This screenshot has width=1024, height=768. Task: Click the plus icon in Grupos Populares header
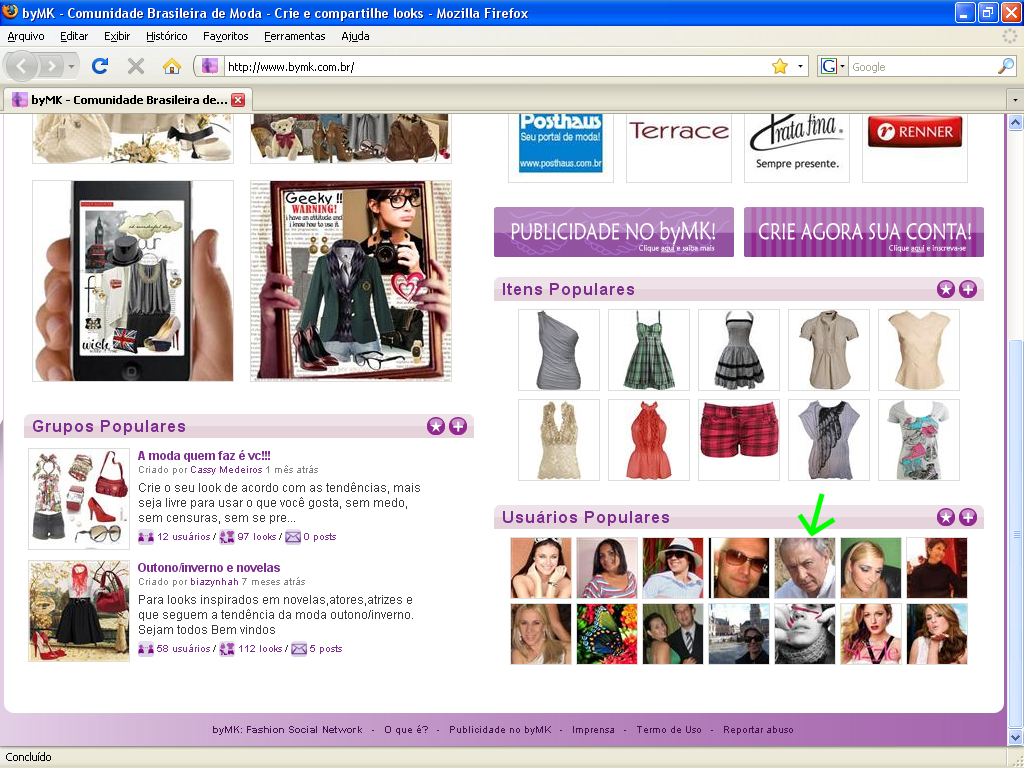coord(458,426)
